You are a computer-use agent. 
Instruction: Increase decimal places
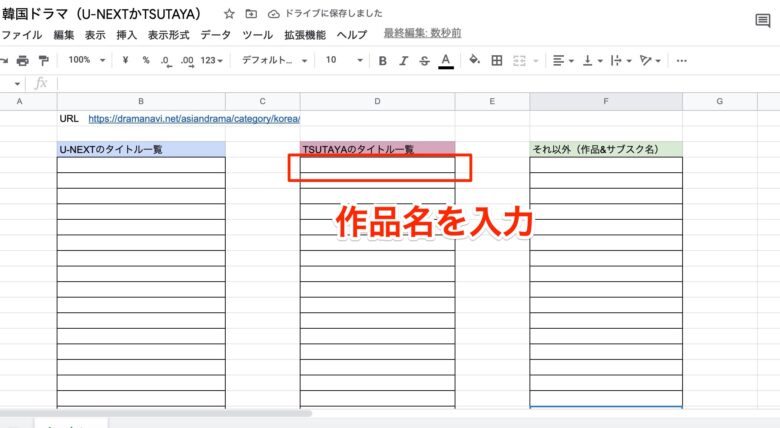coord(187,61)
